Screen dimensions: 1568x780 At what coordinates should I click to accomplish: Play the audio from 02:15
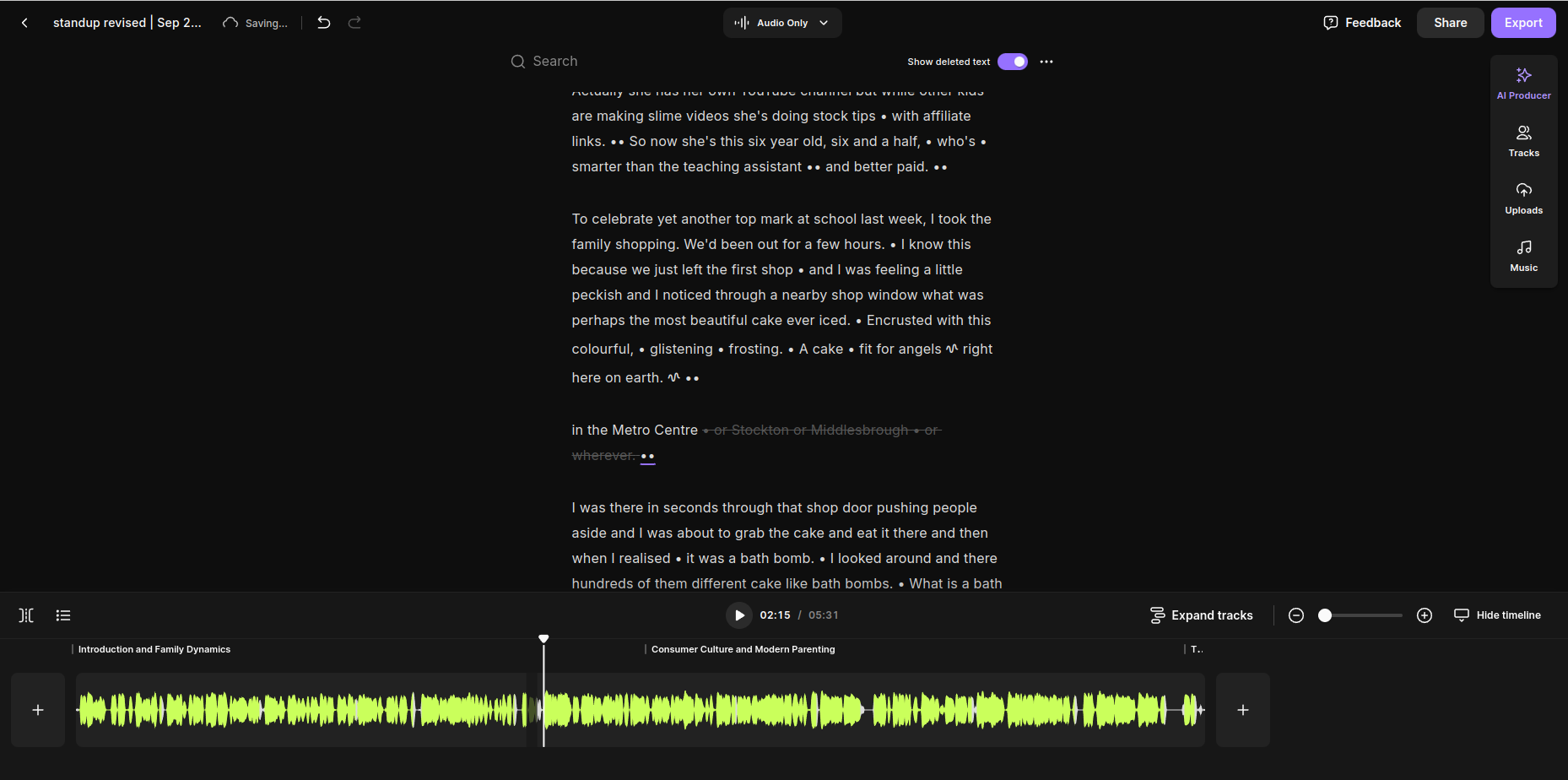[739, 615]
